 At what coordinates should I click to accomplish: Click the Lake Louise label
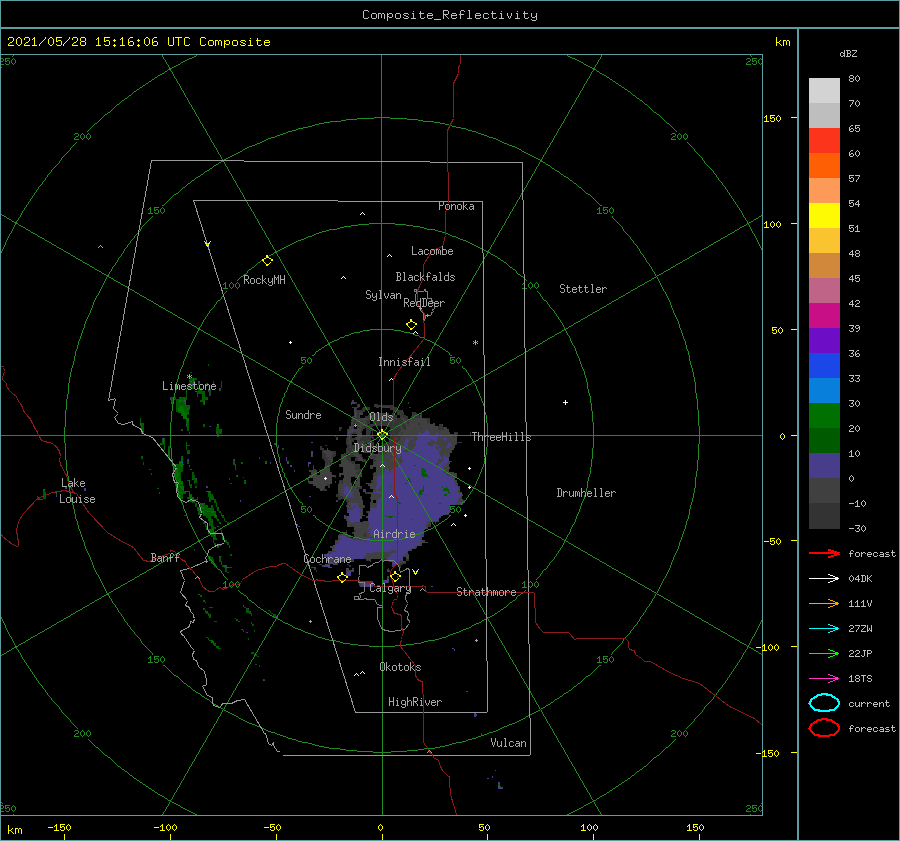click(x=77, y=491)
